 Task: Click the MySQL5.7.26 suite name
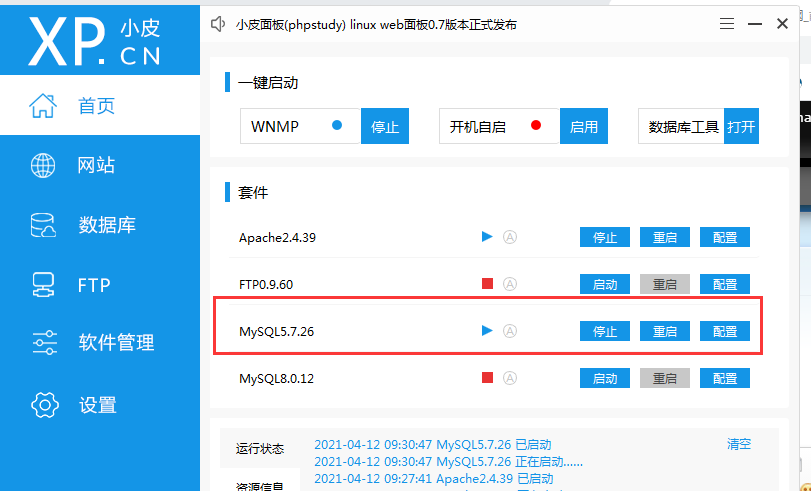tap(276, 332)
